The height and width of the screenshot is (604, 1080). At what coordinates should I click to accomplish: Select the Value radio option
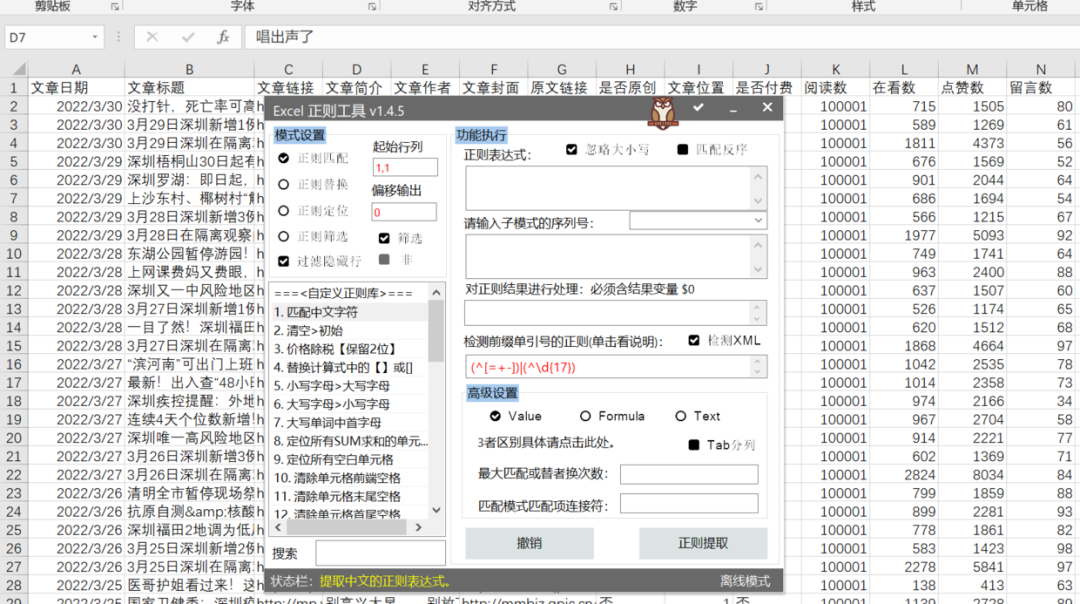click(x=495, y=416)
